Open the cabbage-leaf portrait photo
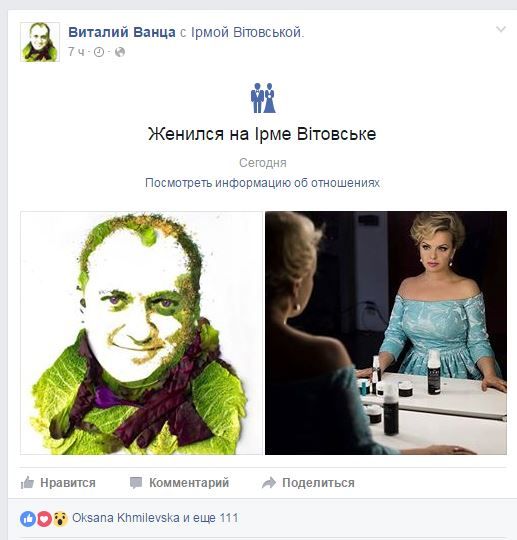 coord(142,333)
